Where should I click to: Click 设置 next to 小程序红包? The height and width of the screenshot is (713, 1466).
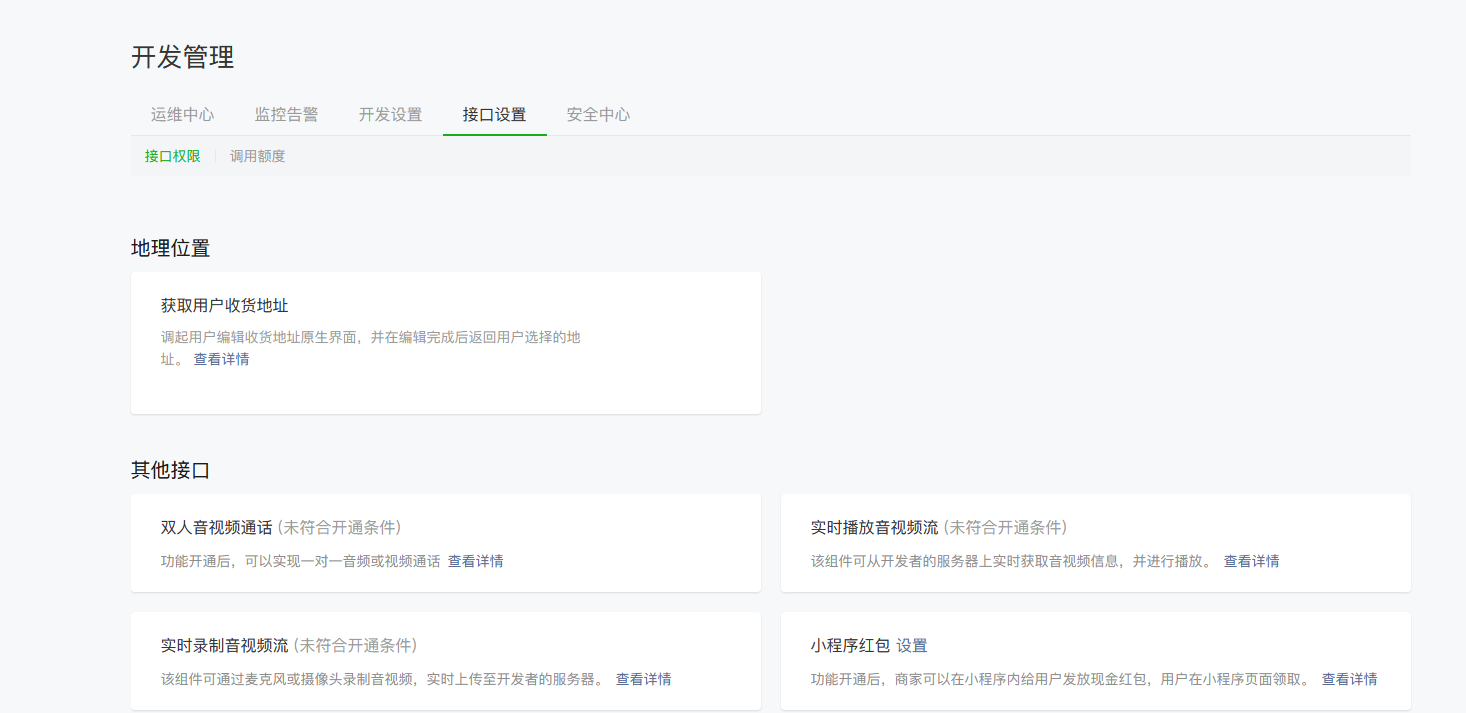tap(912, 646)
